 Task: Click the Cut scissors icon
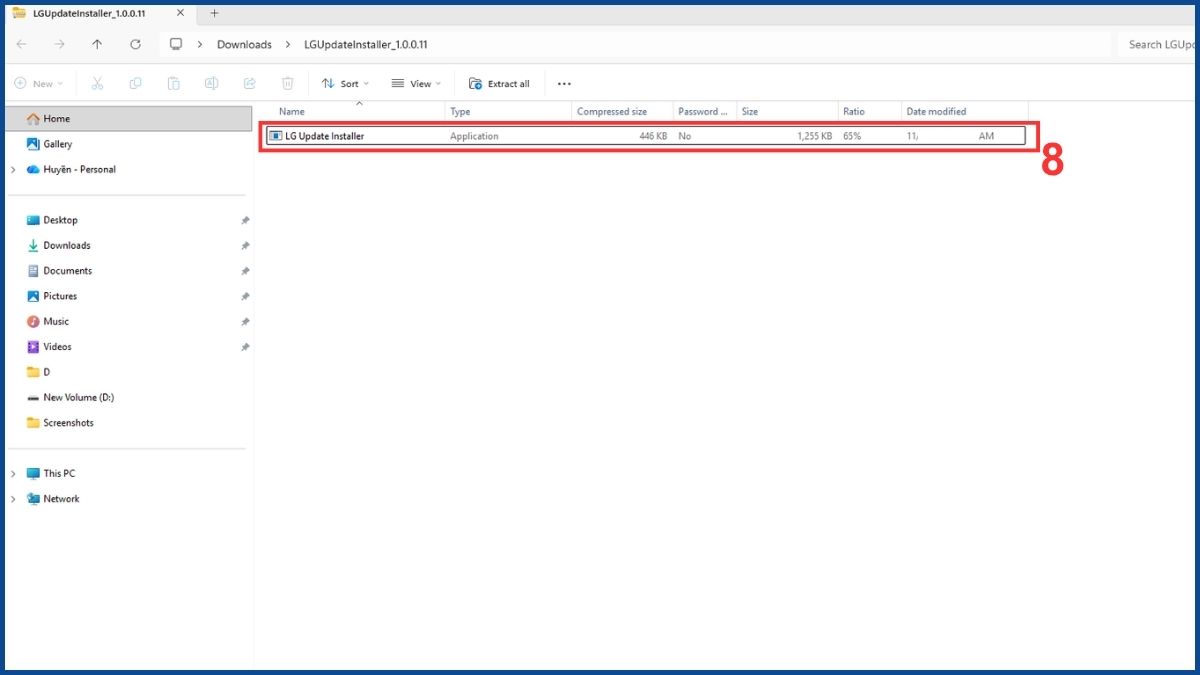97,84
